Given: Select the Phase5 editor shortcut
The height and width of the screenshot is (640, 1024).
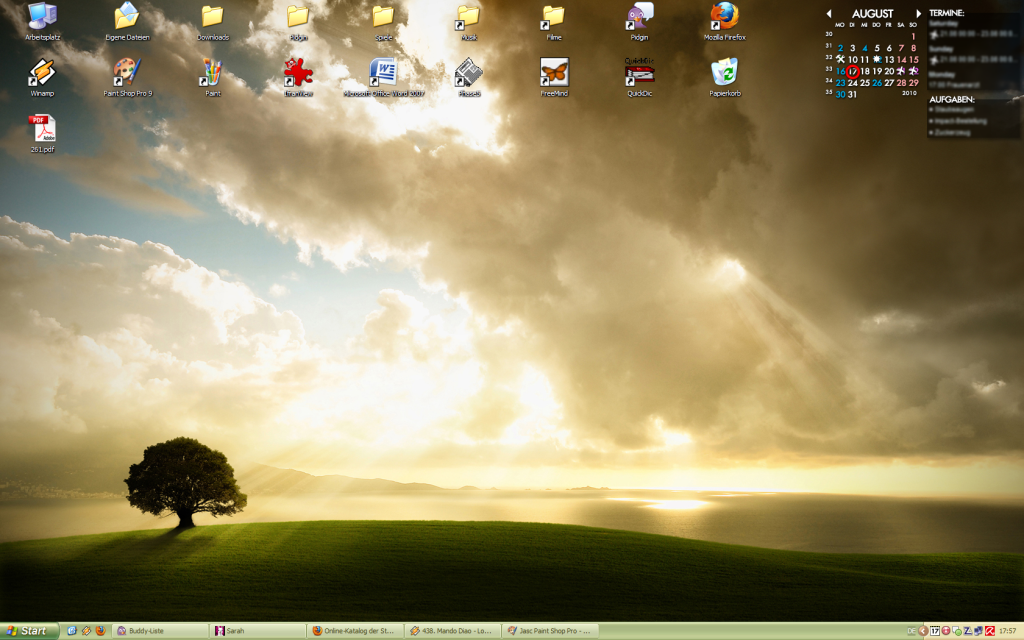Looking at the screenshot, I should [469, 78].
